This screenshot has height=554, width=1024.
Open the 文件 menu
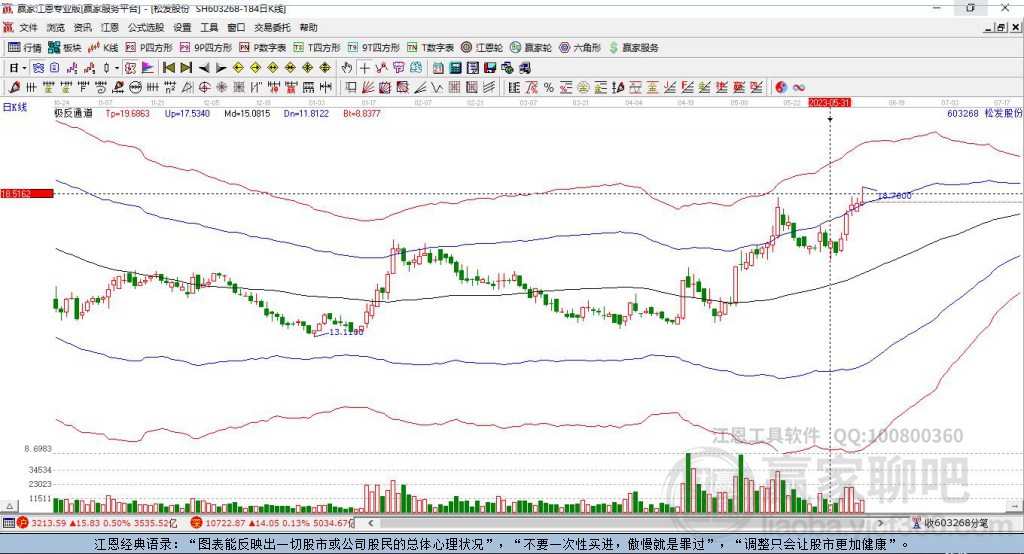[x=29, y=27]
